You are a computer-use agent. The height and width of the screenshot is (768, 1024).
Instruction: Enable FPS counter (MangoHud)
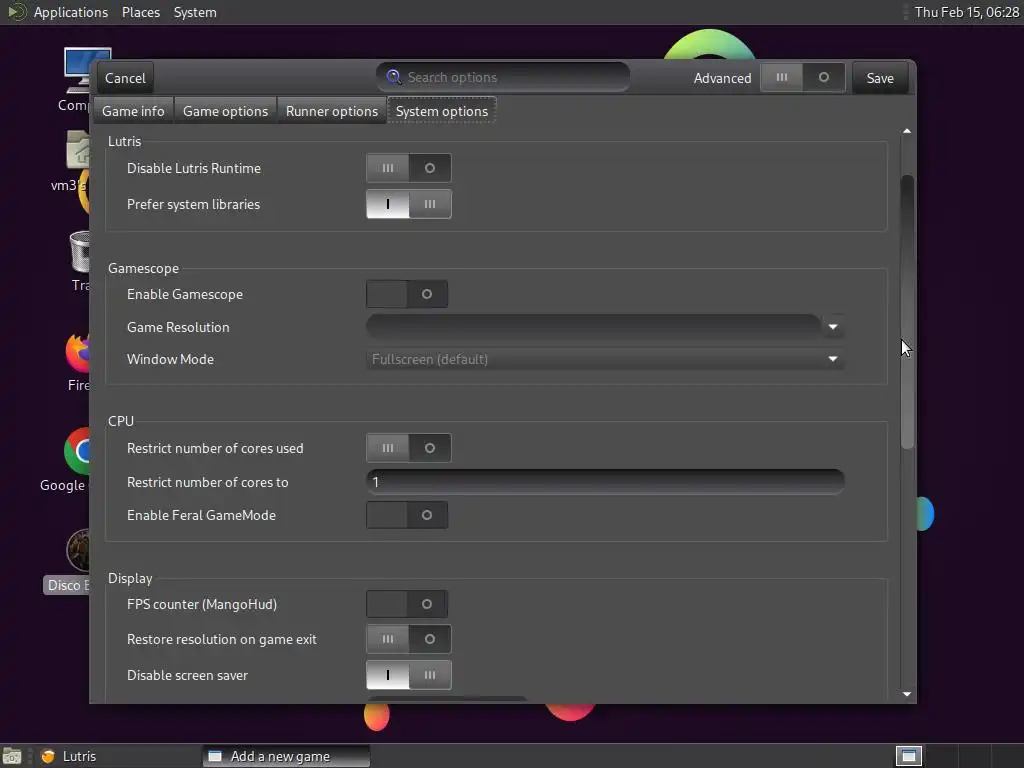407,604
